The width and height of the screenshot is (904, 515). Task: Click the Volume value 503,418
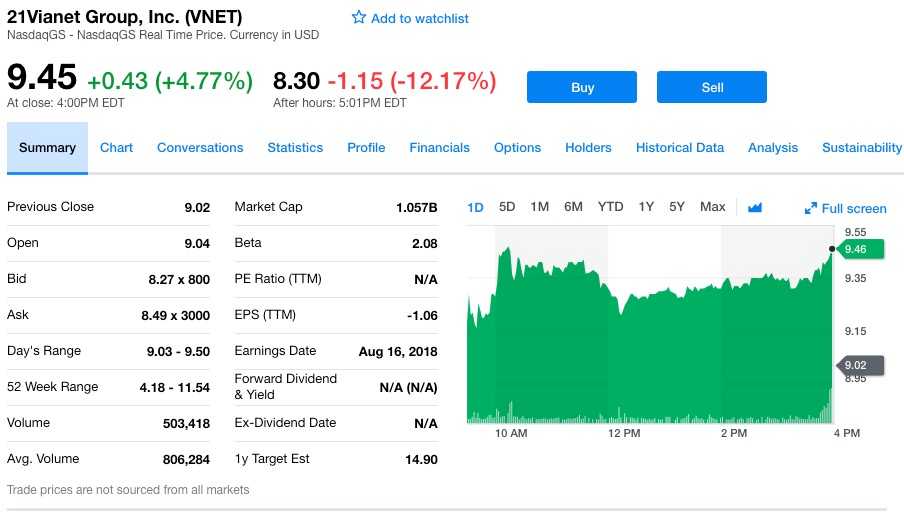[x=186, y=423]
